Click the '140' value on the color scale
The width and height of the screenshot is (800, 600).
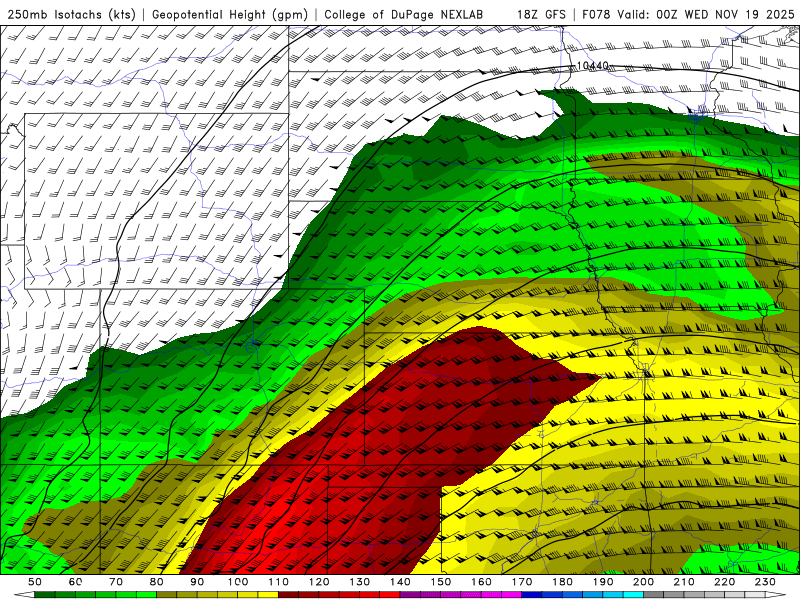[401, 582]
